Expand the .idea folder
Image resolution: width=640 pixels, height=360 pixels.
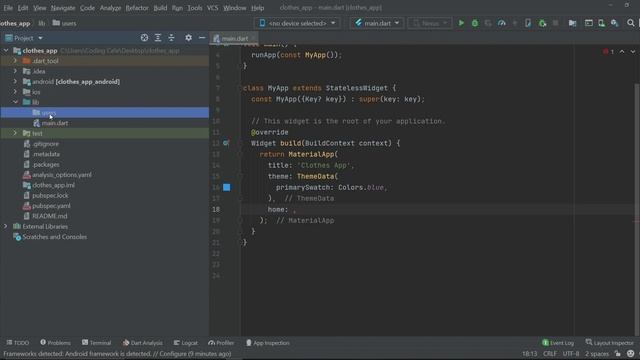coord(16,71)
